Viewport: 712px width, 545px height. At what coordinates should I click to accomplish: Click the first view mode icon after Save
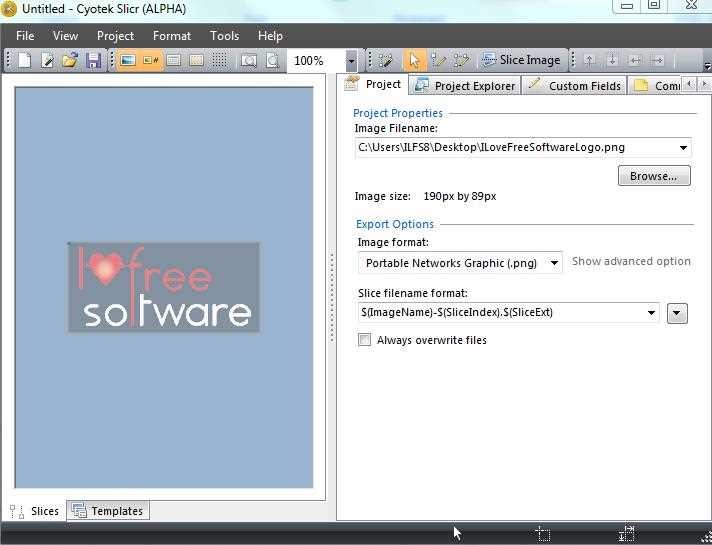click(x=127, y=61)
